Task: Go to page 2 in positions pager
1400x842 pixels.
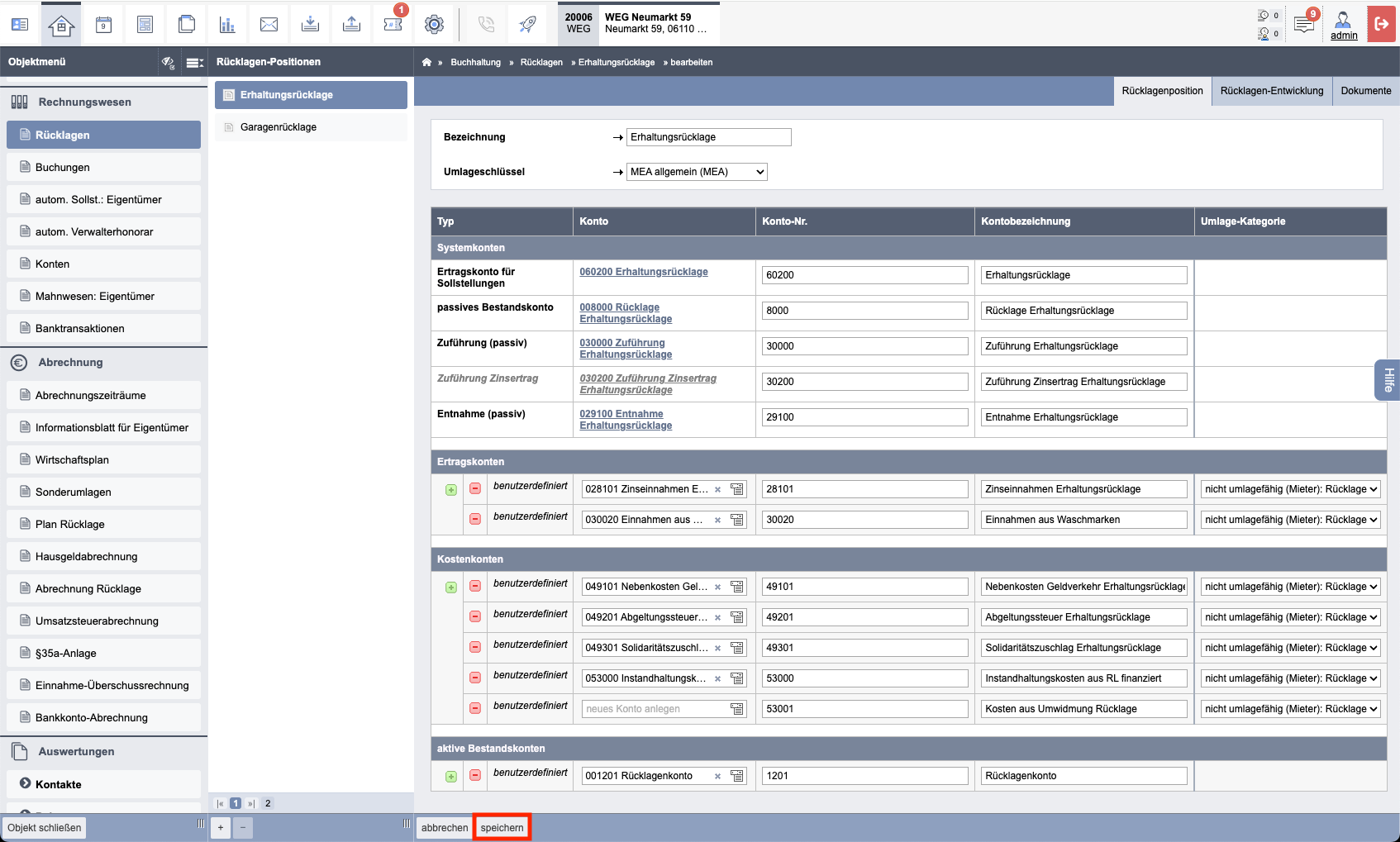Action: (x=268, y=803)
